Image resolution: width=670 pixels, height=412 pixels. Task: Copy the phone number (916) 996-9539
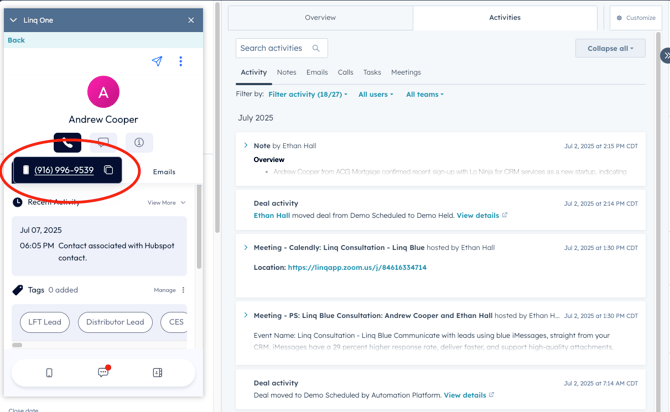coord(109,170)
